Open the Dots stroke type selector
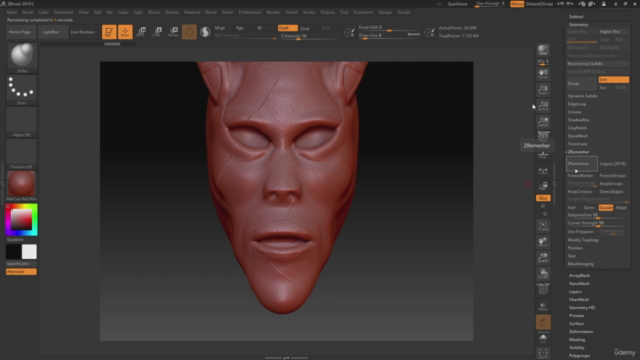Image resolution: width=640 pixels, height=360 pixels. click(22, 90)
